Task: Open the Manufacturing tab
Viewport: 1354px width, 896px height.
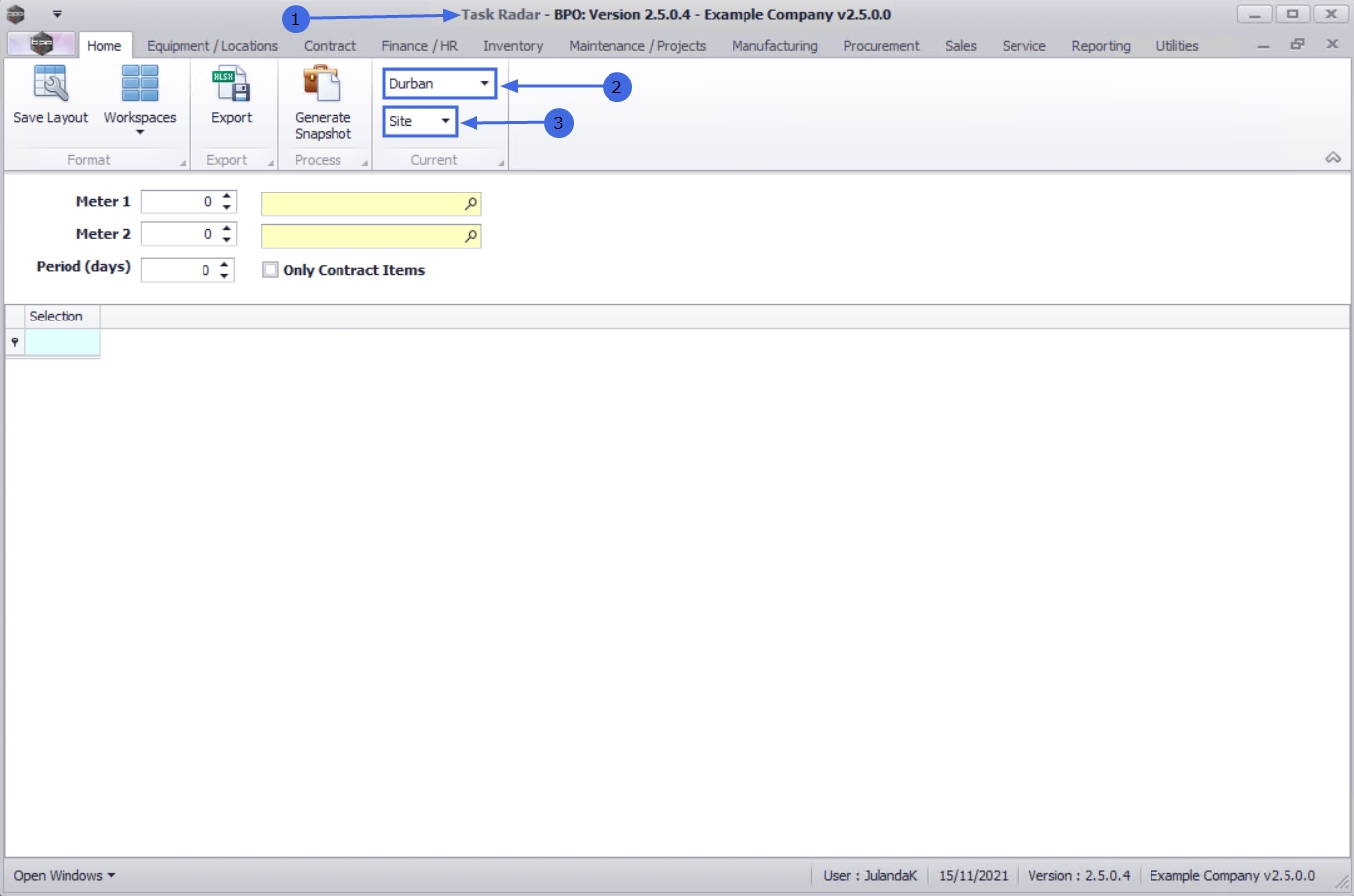Action: coord(774,46)
